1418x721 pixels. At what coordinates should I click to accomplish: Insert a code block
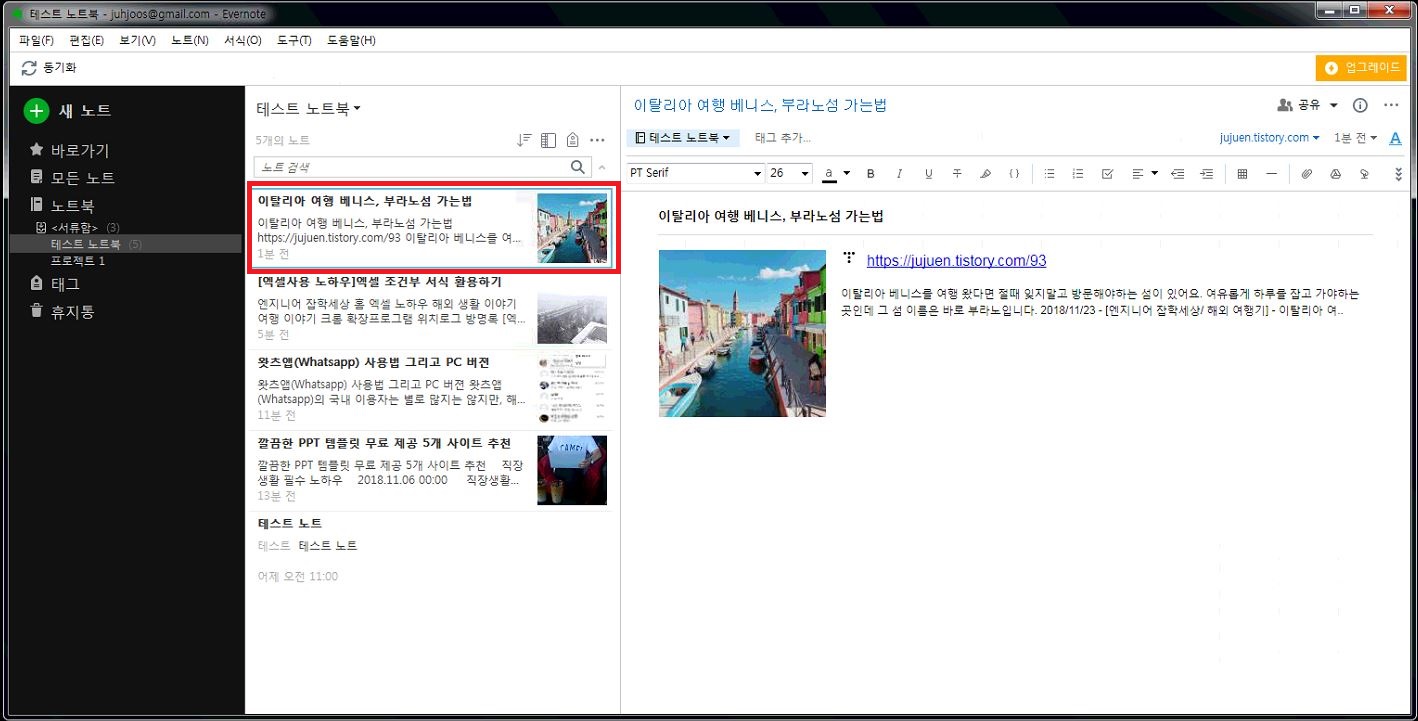coord(1014,174)
